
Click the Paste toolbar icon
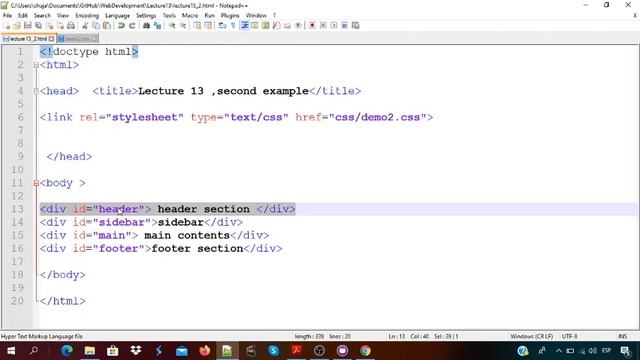point(107,26)
